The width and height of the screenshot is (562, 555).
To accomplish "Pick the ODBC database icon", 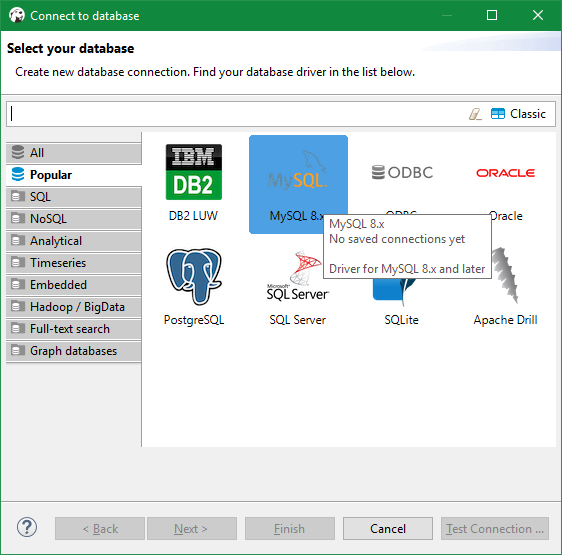I will pos(402,172).
